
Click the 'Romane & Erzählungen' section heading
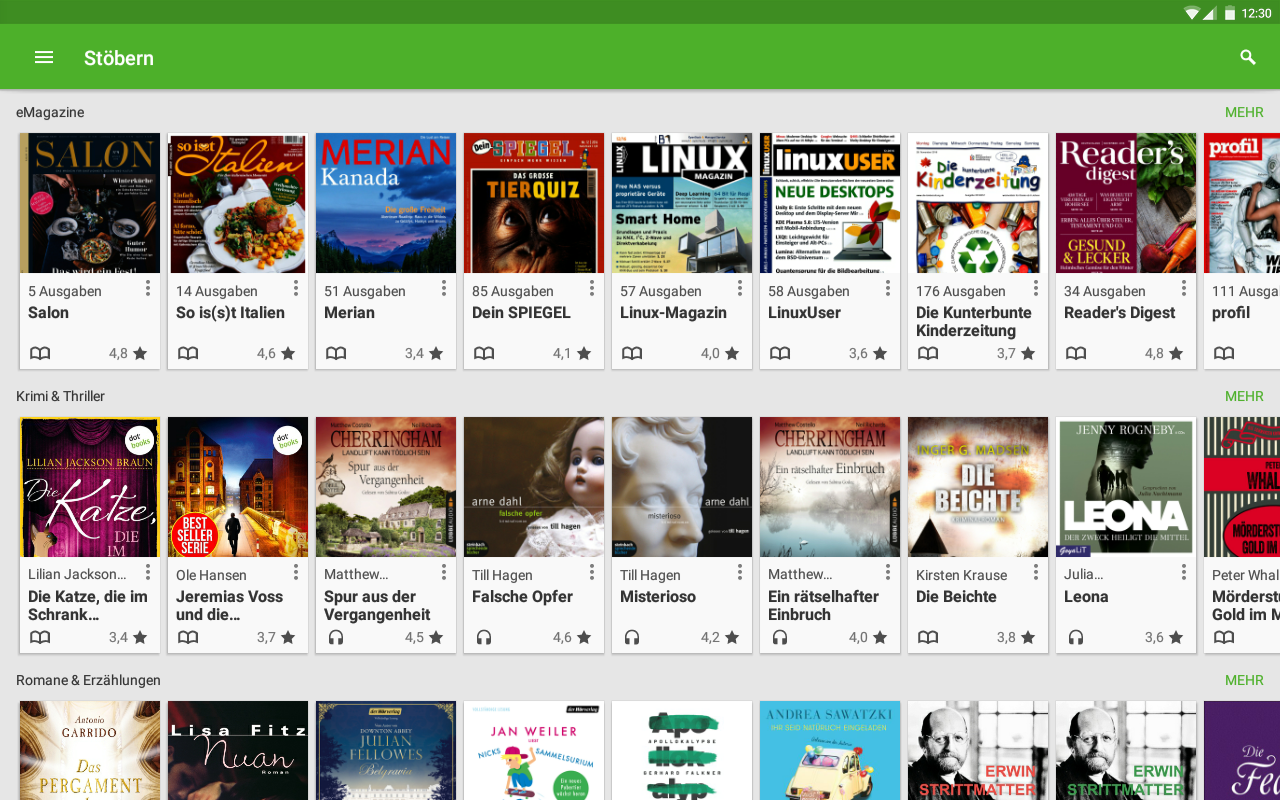click(88, 680)
